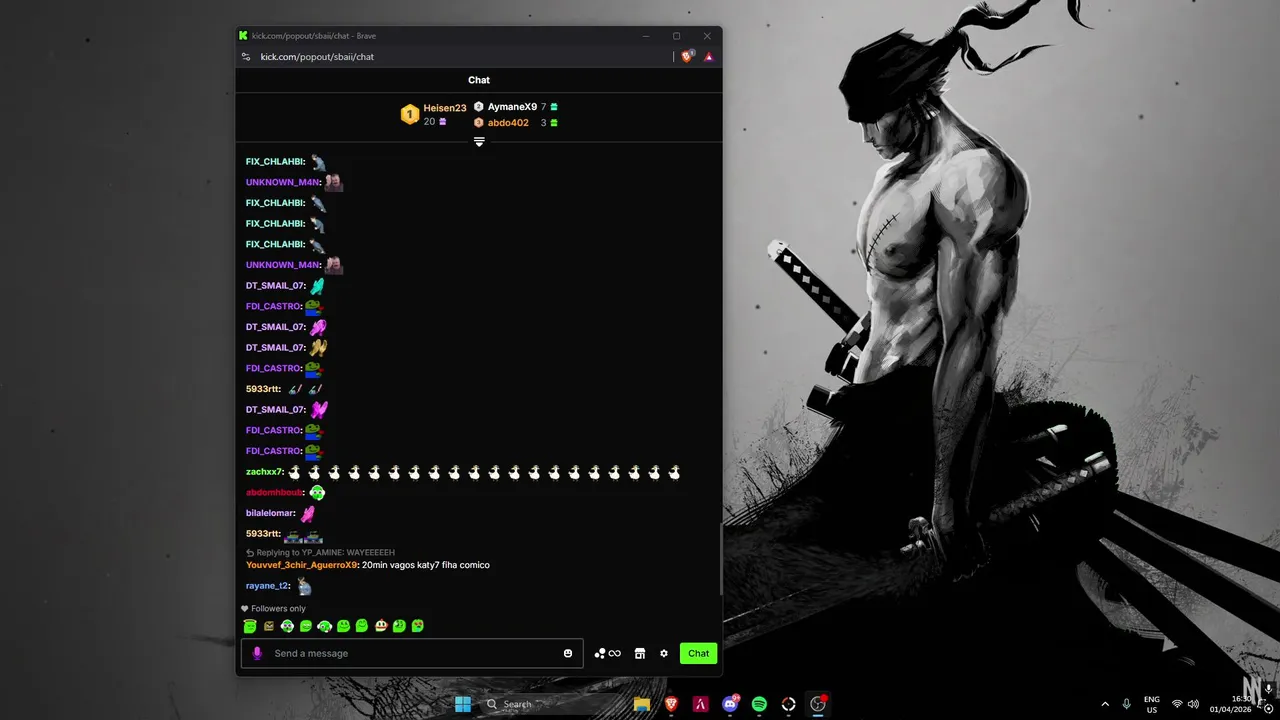Image resolution: width=1280 pixels, height=720 pixels.
Task: Open the channel points infinity icon
Action: tap(608, 653)
